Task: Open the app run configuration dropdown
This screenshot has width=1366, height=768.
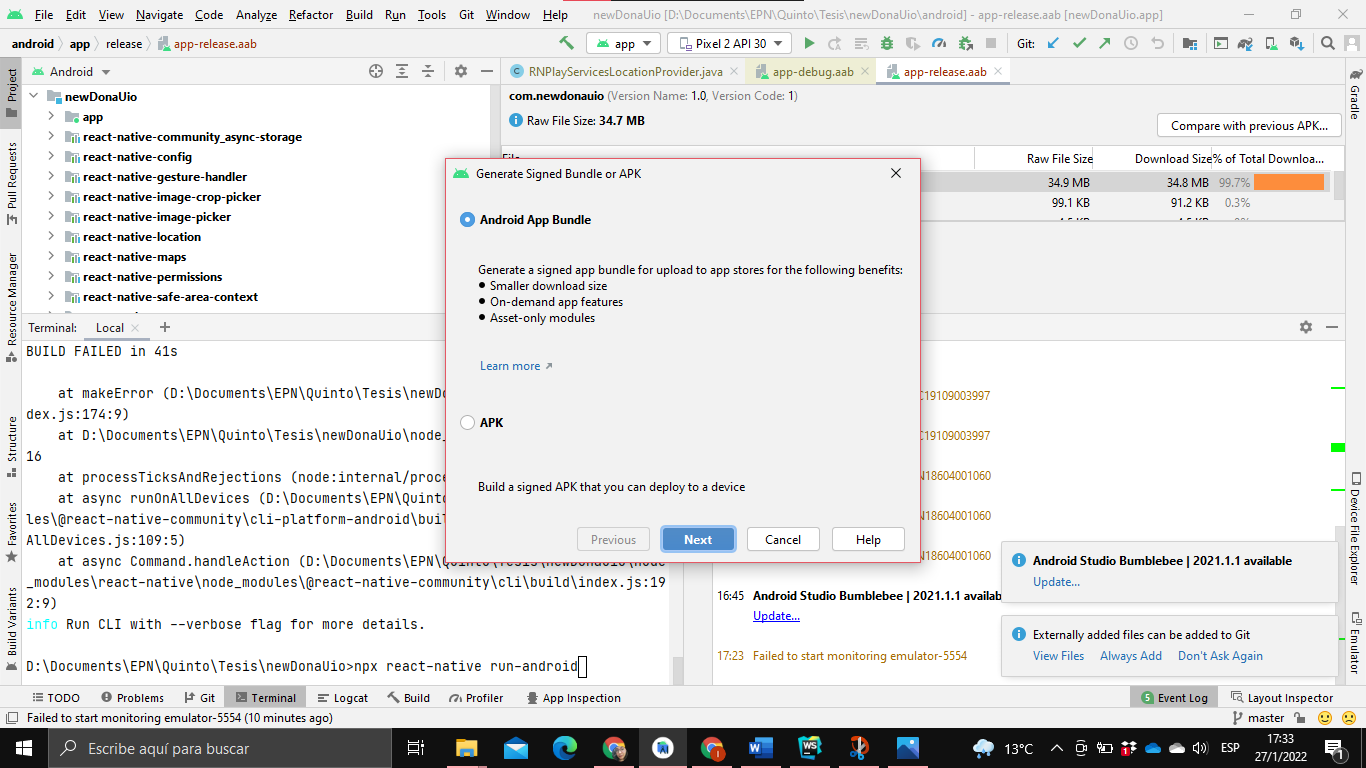Action: pyautogui.click(x=623, y=43)
